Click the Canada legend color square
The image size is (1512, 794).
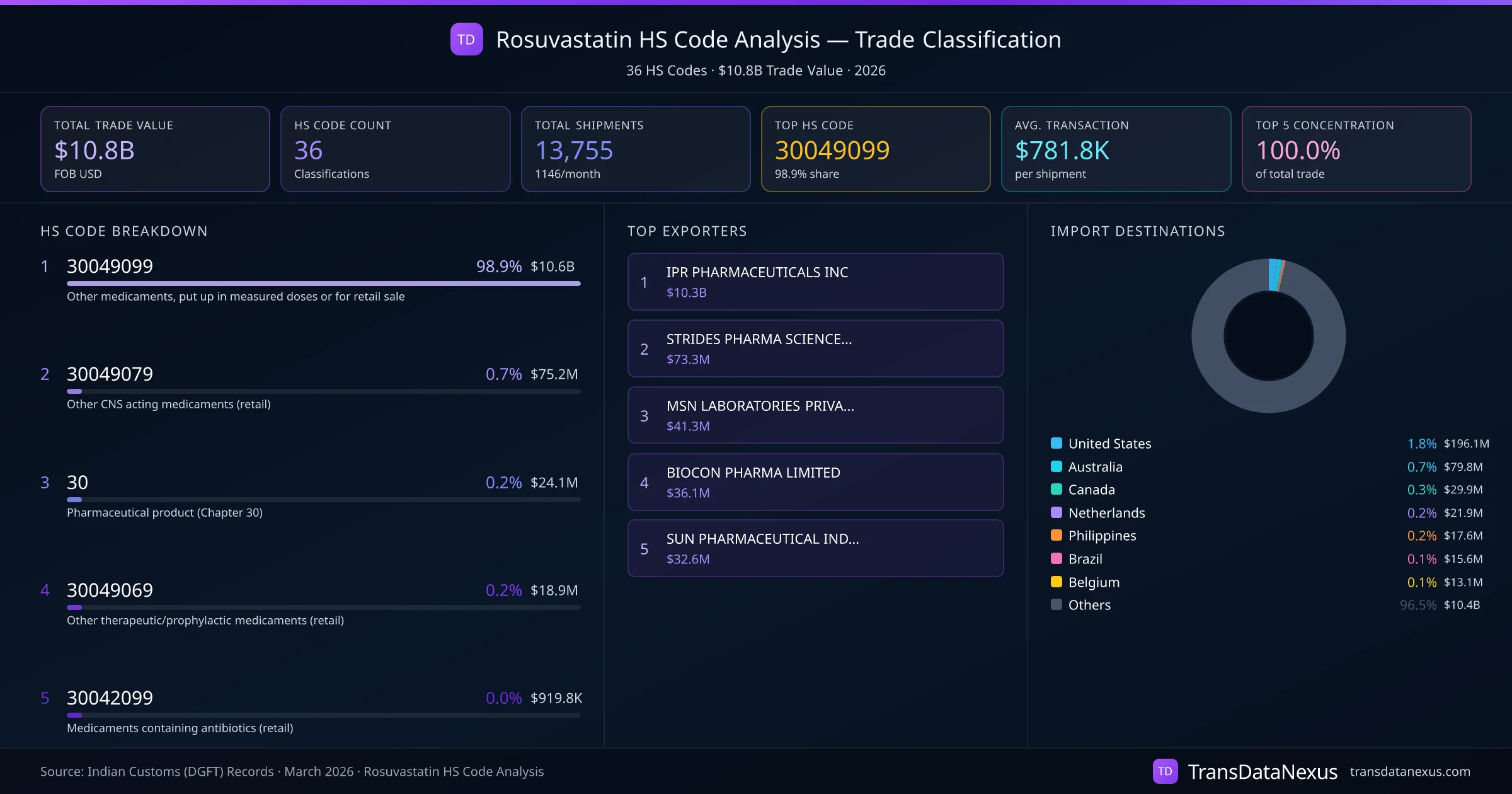click(1057, 489)
